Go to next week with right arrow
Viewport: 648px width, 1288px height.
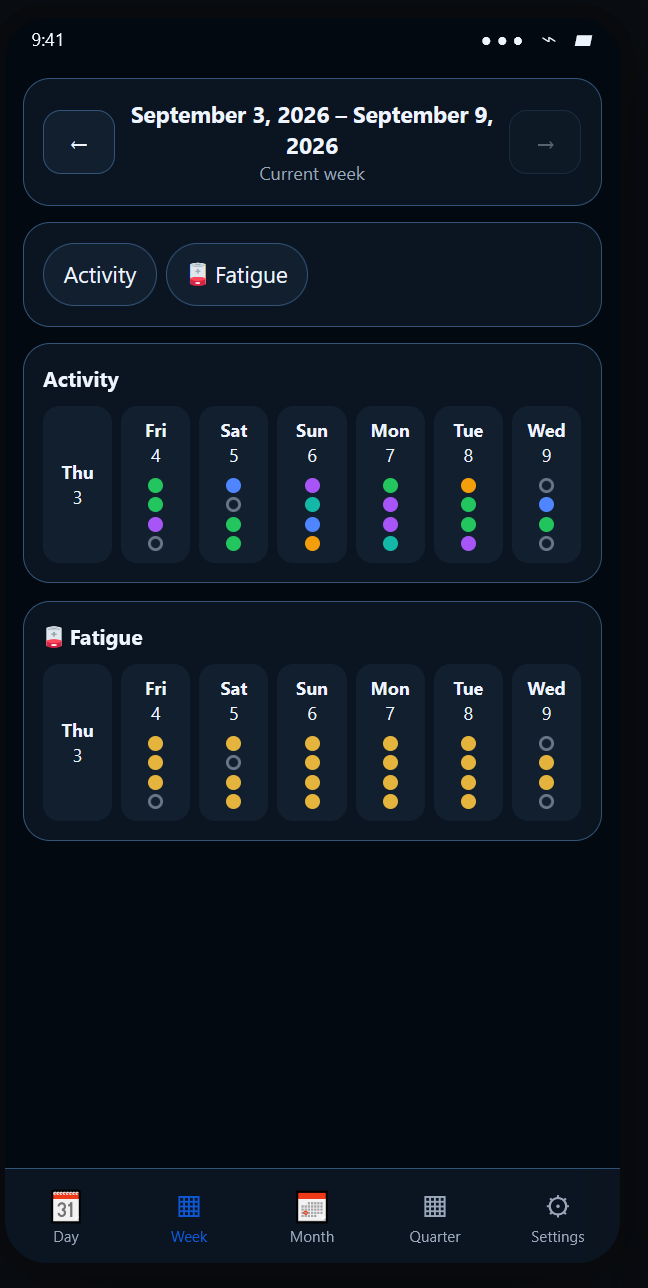[545, 142]
